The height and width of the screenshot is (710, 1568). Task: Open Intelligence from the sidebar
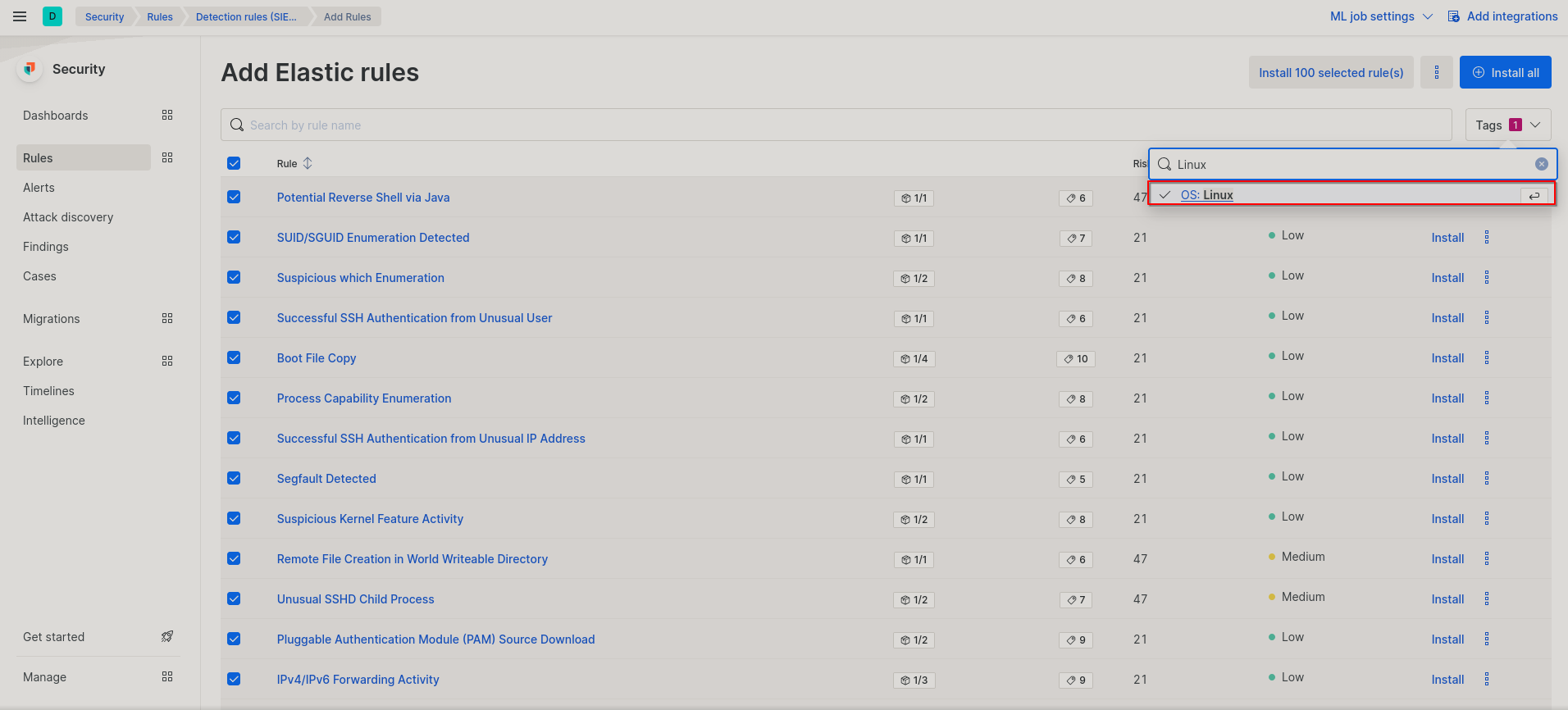click(x=54, y=421)
